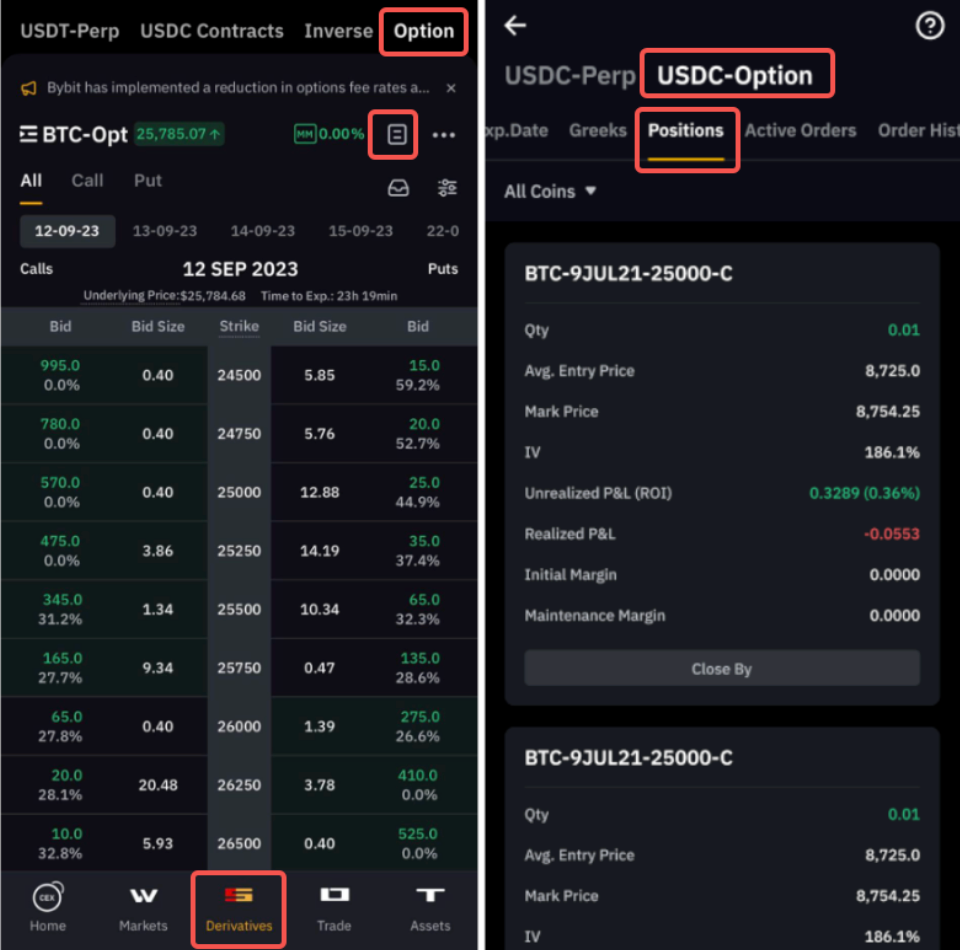Switch to the Call filter tab
This screenshot has width=960, height=950.
click(x=87, y=181)
